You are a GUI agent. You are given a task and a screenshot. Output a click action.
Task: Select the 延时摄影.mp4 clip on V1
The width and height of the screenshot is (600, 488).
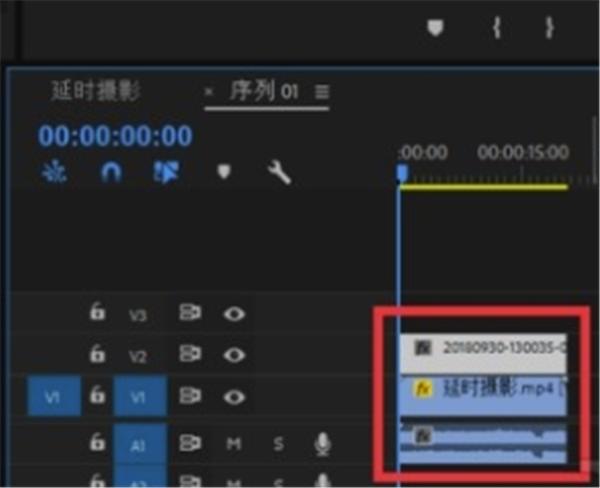pyautogui.click(x=483, y=396)
